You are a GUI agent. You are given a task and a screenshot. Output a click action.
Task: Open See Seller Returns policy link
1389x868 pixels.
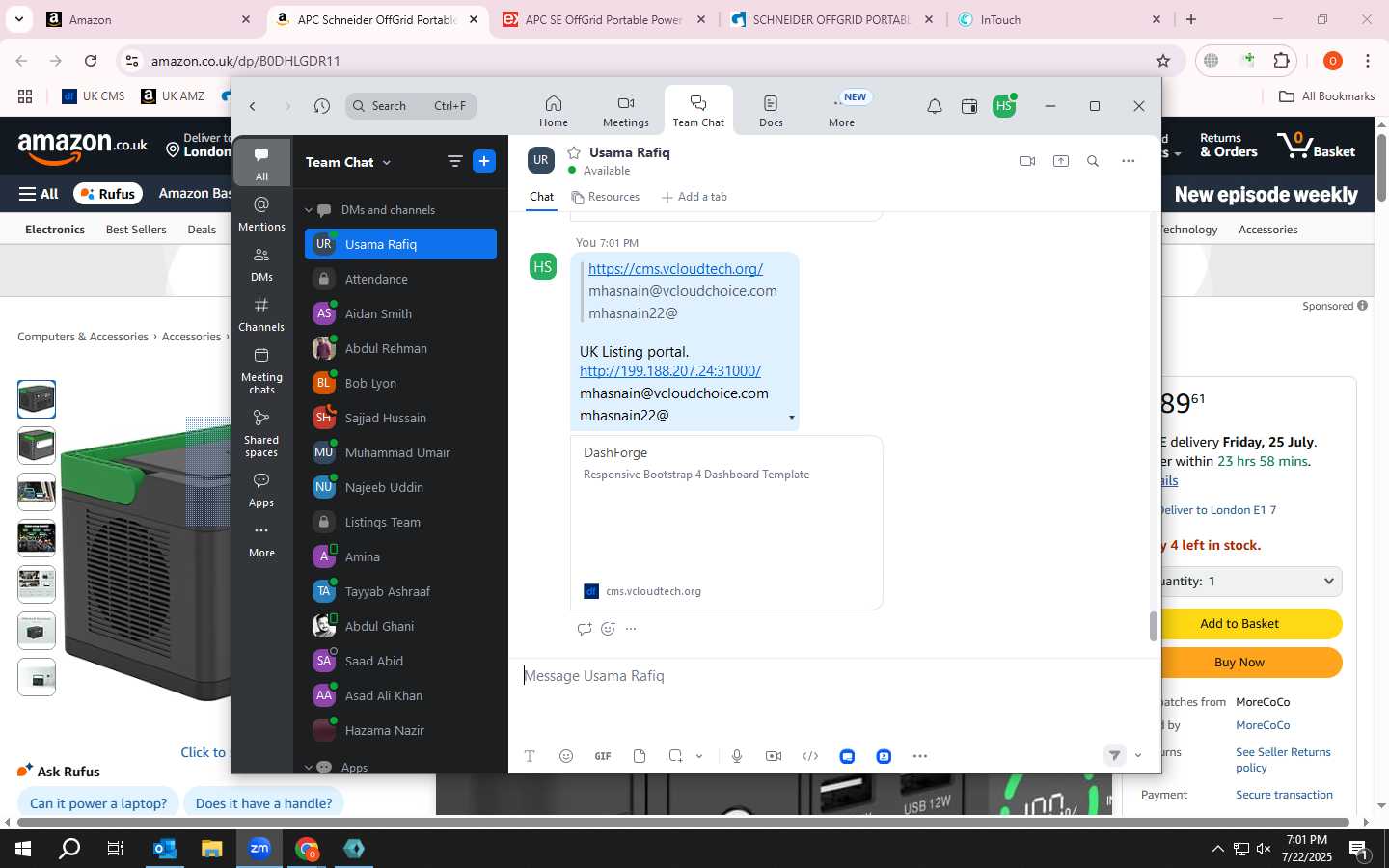pyautogui.click(x=1283, y=760)
